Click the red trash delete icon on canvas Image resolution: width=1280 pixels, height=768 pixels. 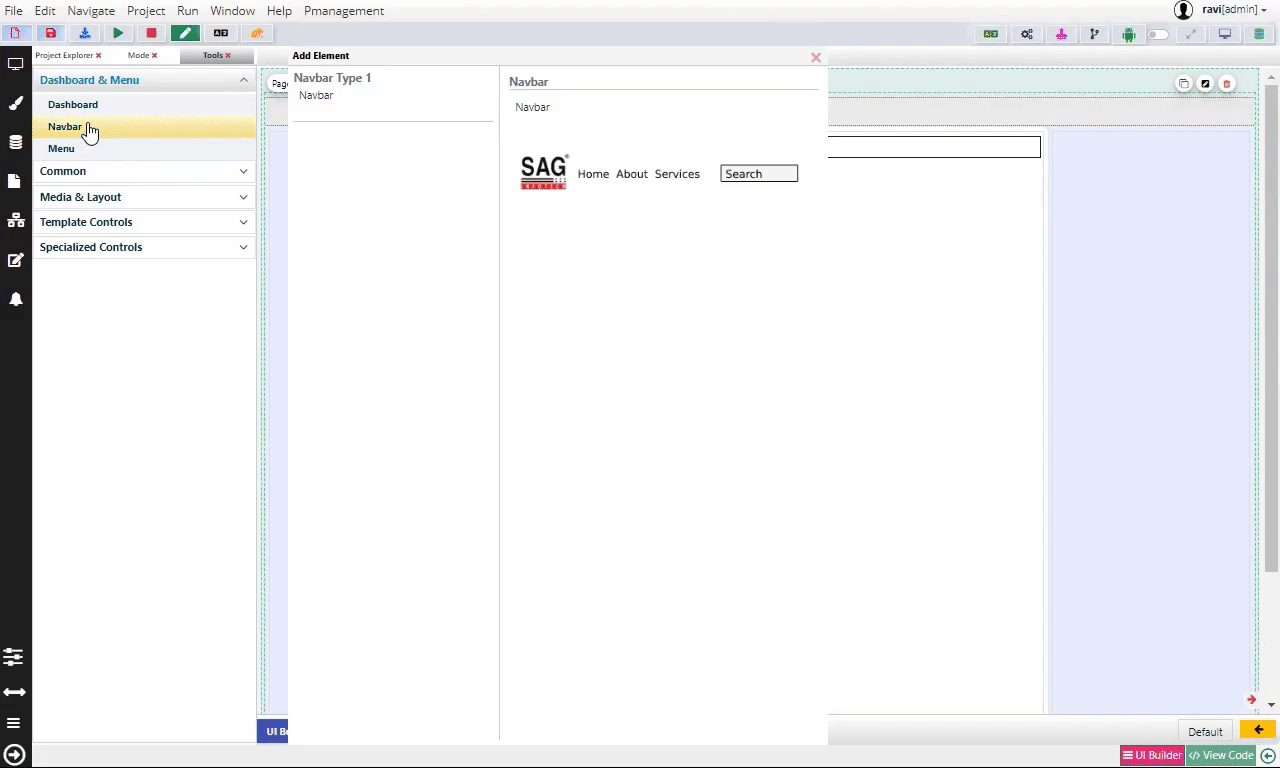(x=1226, y=84)
